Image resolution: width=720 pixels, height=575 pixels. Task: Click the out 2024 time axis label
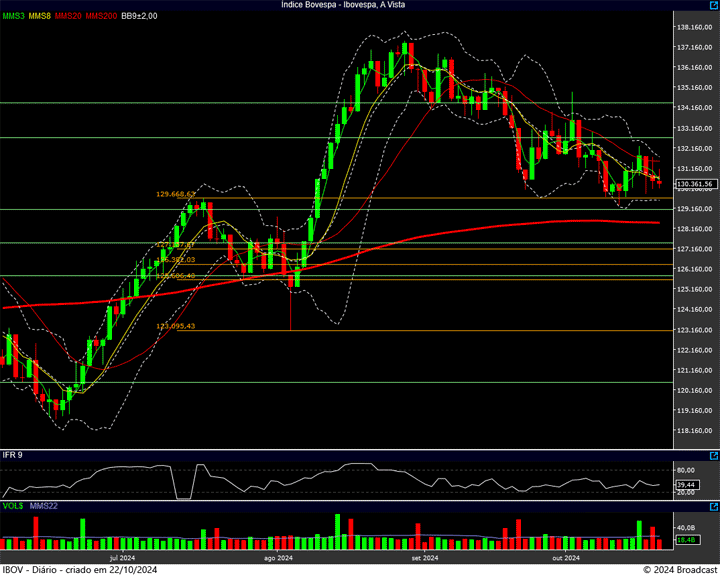(566, 557)
